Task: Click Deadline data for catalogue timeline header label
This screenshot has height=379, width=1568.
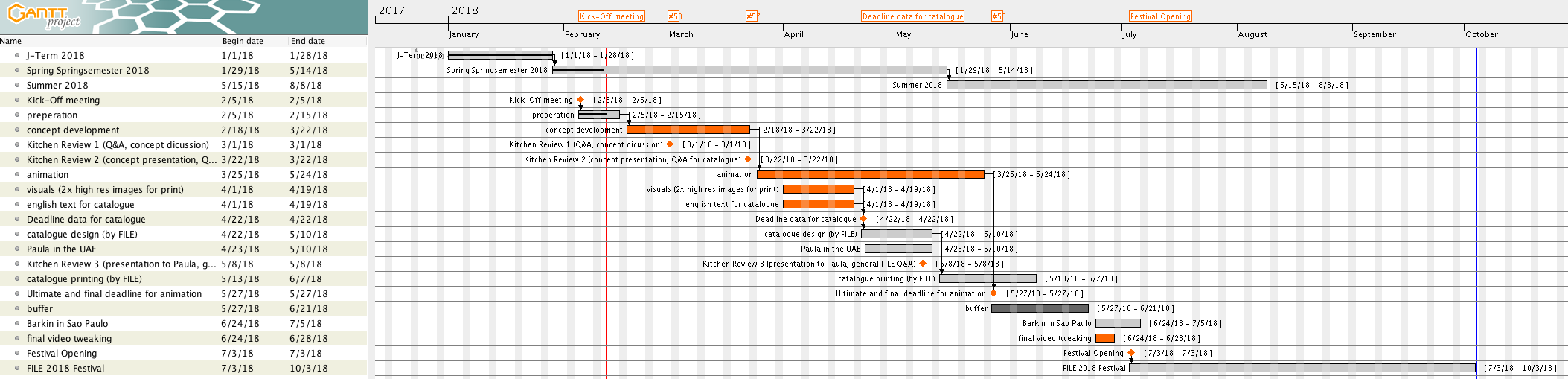Action: coord(912,16)
